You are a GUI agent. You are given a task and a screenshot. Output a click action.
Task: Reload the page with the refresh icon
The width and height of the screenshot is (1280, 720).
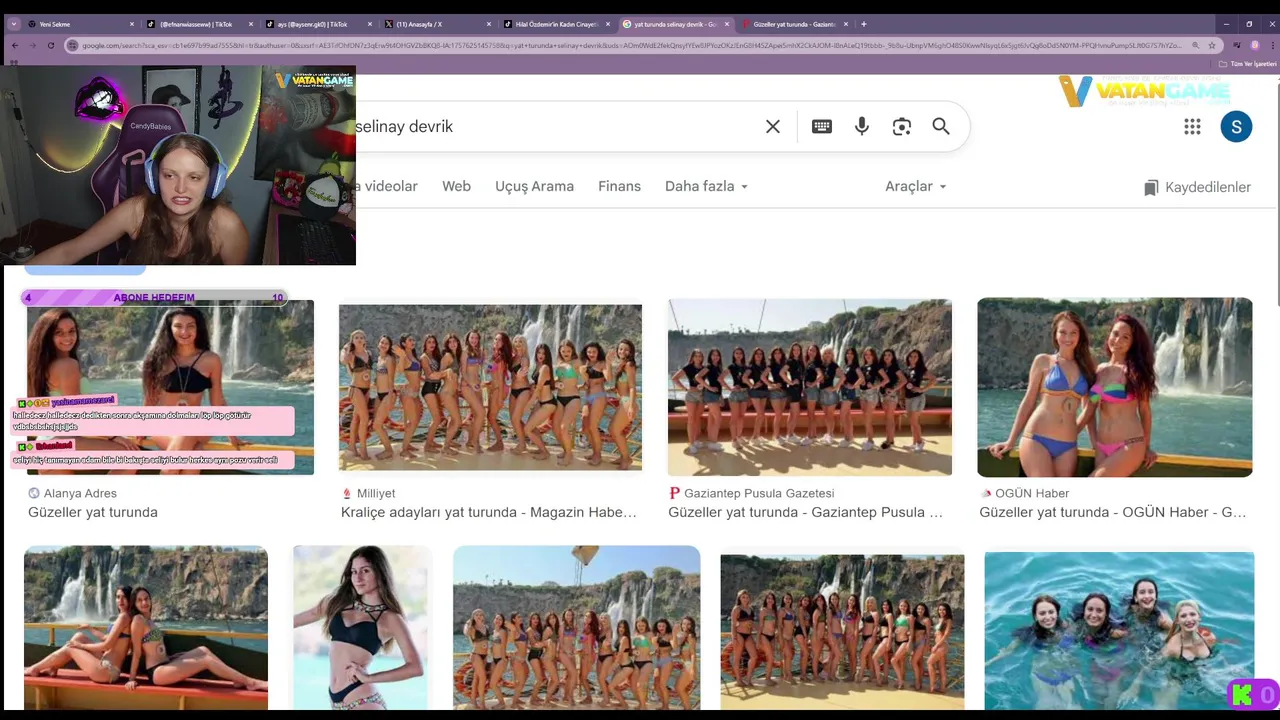point(51,45)
